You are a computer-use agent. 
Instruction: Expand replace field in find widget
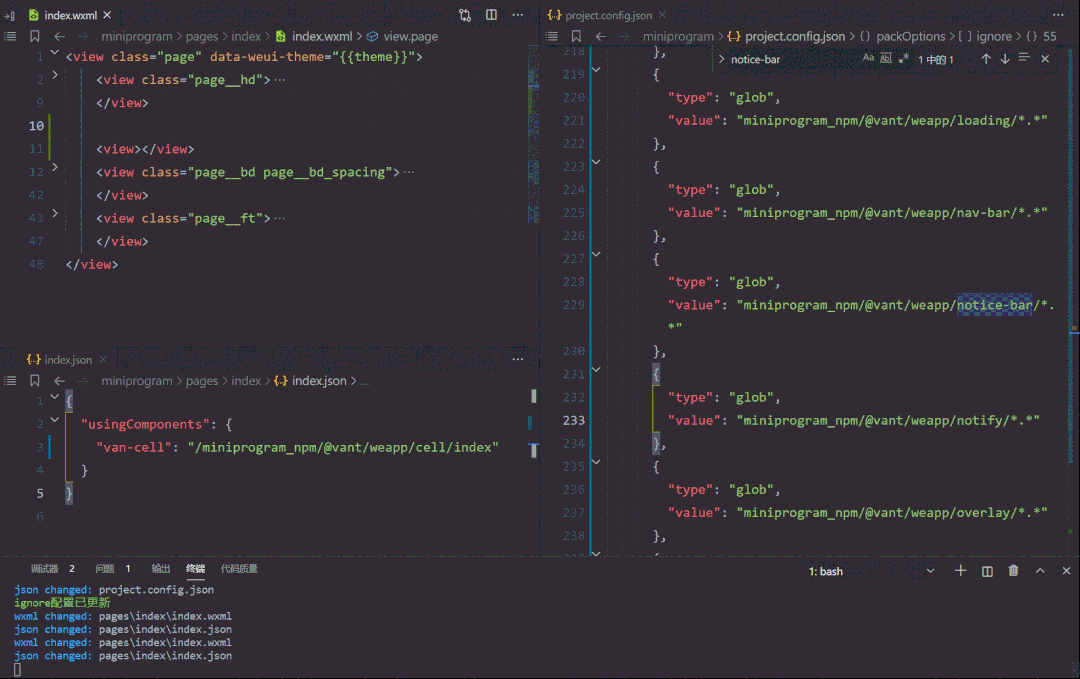click(721, 59)
